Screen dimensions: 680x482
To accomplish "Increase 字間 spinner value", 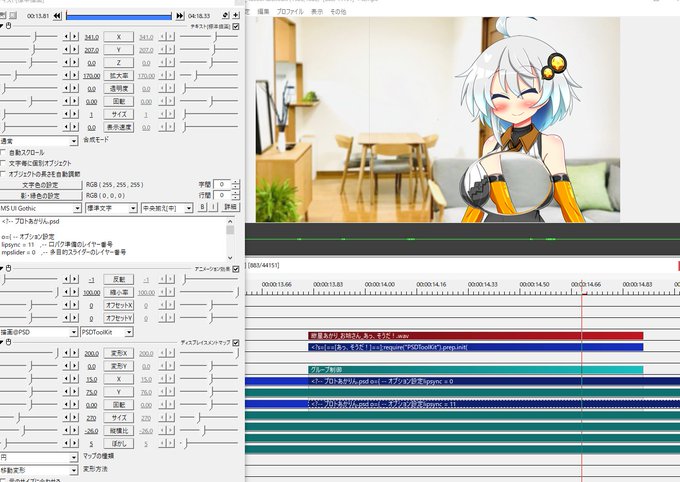I will 235,182.
